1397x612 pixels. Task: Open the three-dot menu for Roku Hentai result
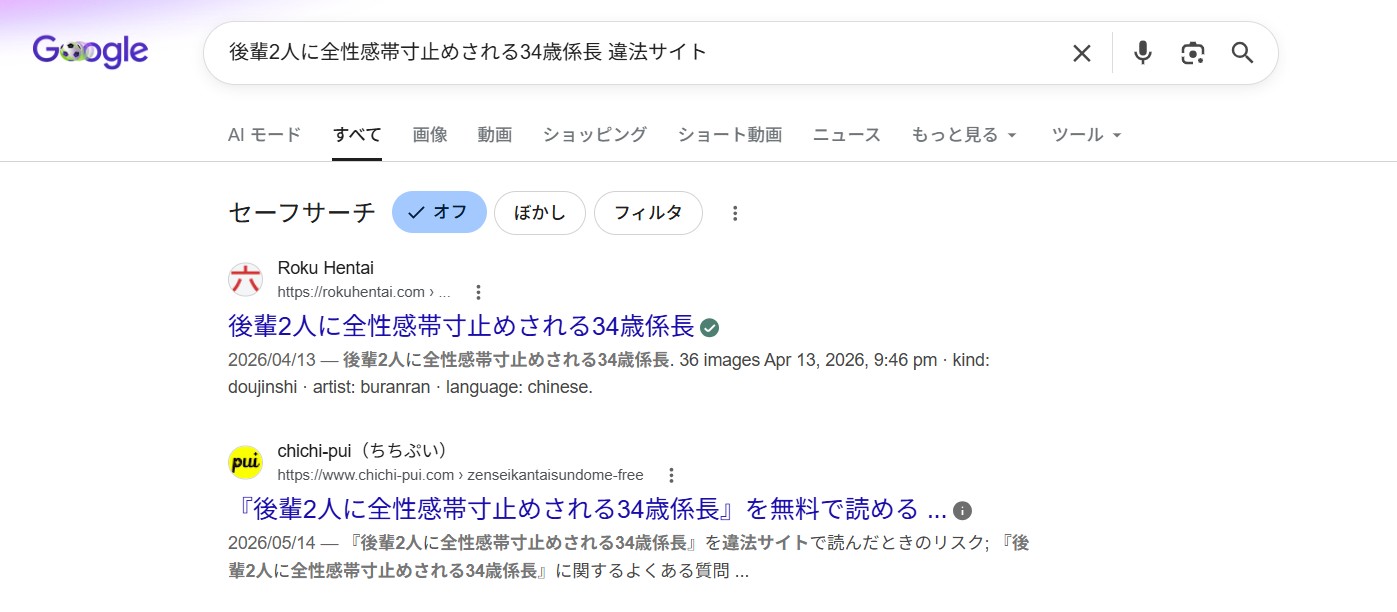(478, 292)
